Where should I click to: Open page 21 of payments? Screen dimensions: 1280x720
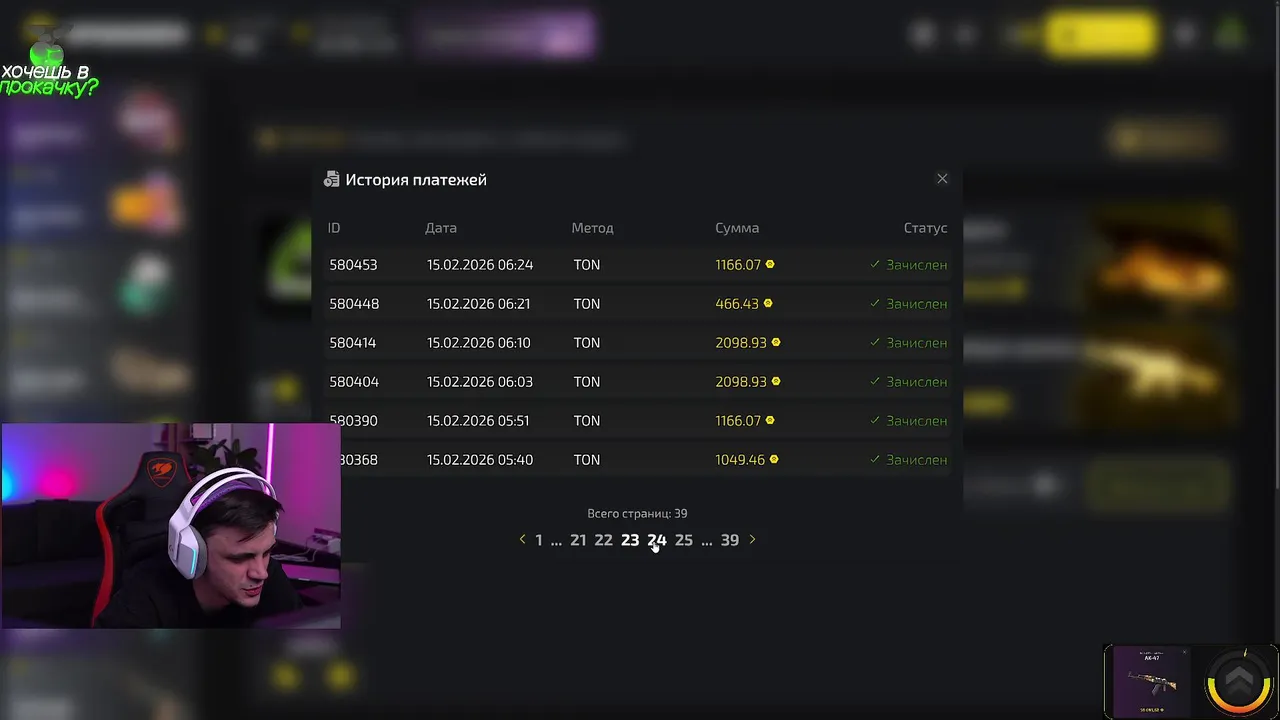[x=578, y=540]
